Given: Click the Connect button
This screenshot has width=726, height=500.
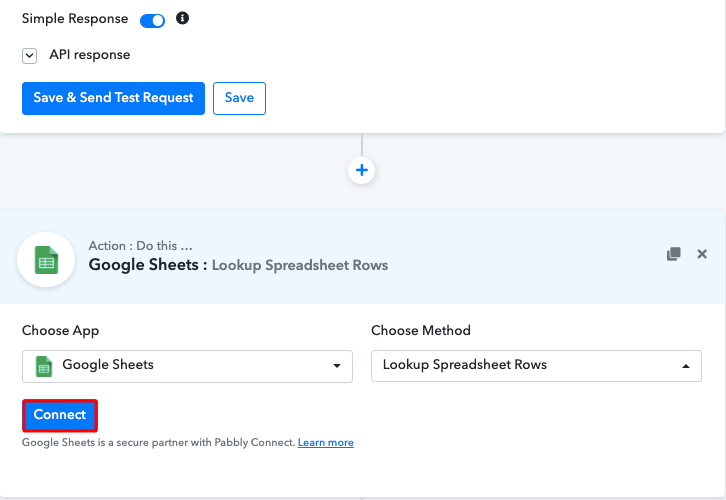Looking at the screenshot, I should pos(60,415).
